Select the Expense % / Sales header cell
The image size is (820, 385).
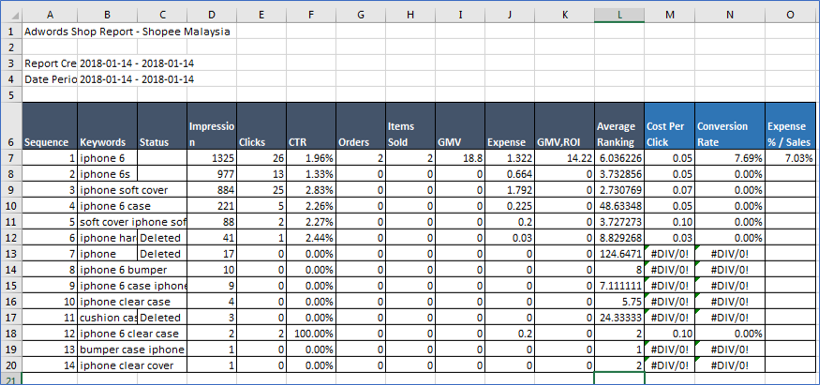tap(790, 126)
